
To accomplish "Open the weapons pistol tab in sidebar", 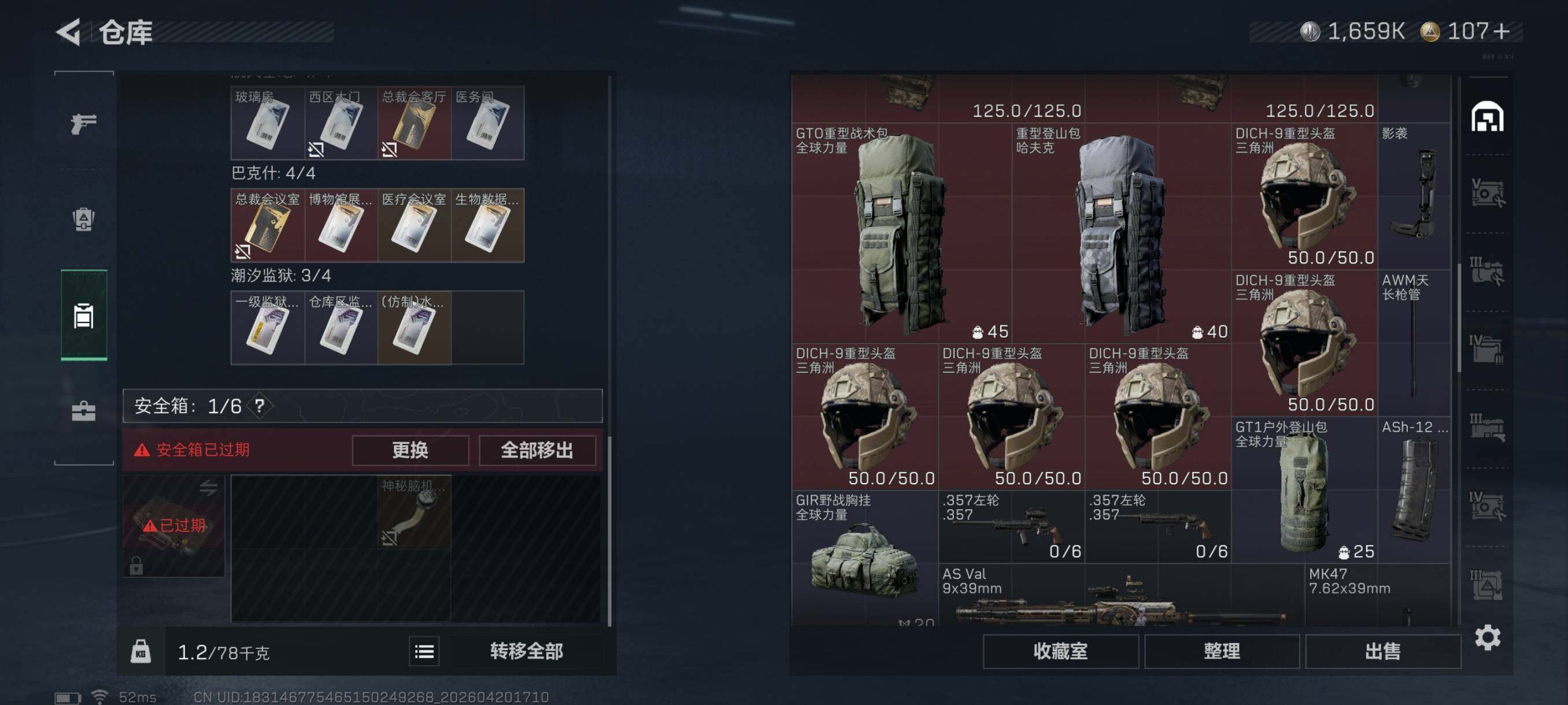I will 83,123.
